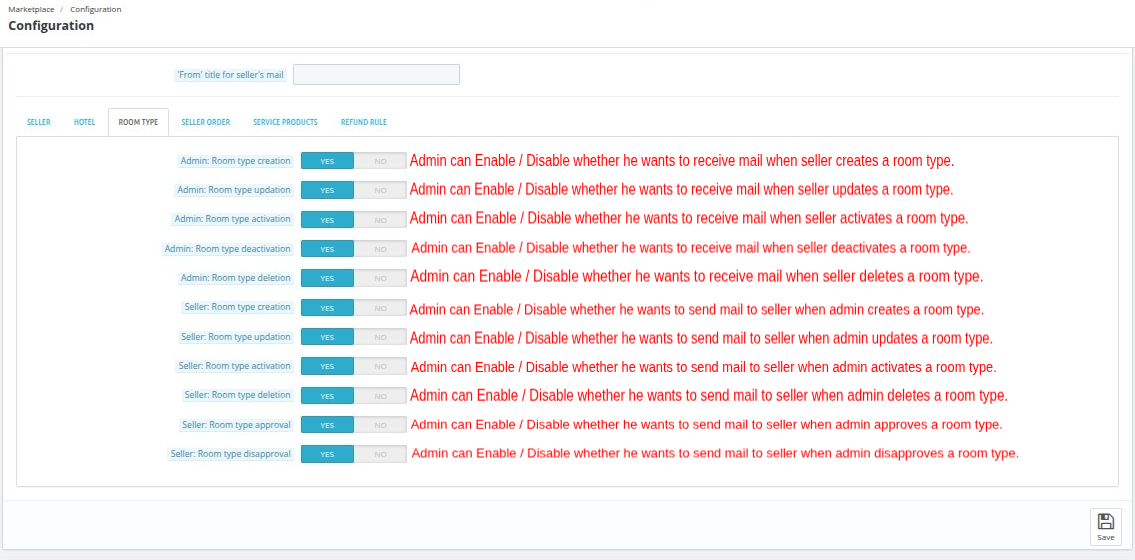The width and height of the screenshot is (1135, 560).
Task: Set Admin: Room type activation to YES
Action: click(327, 219)
